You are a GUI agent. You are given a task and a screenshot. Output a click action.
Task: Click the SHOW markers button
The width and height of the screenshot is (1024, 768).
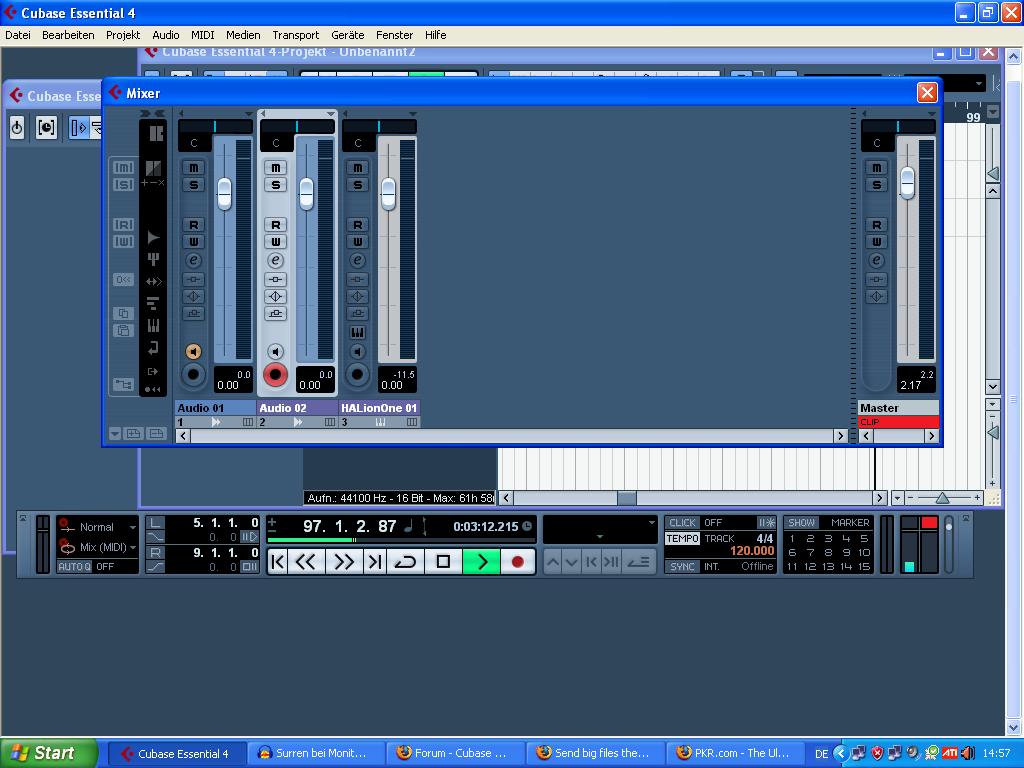(801, 522)
